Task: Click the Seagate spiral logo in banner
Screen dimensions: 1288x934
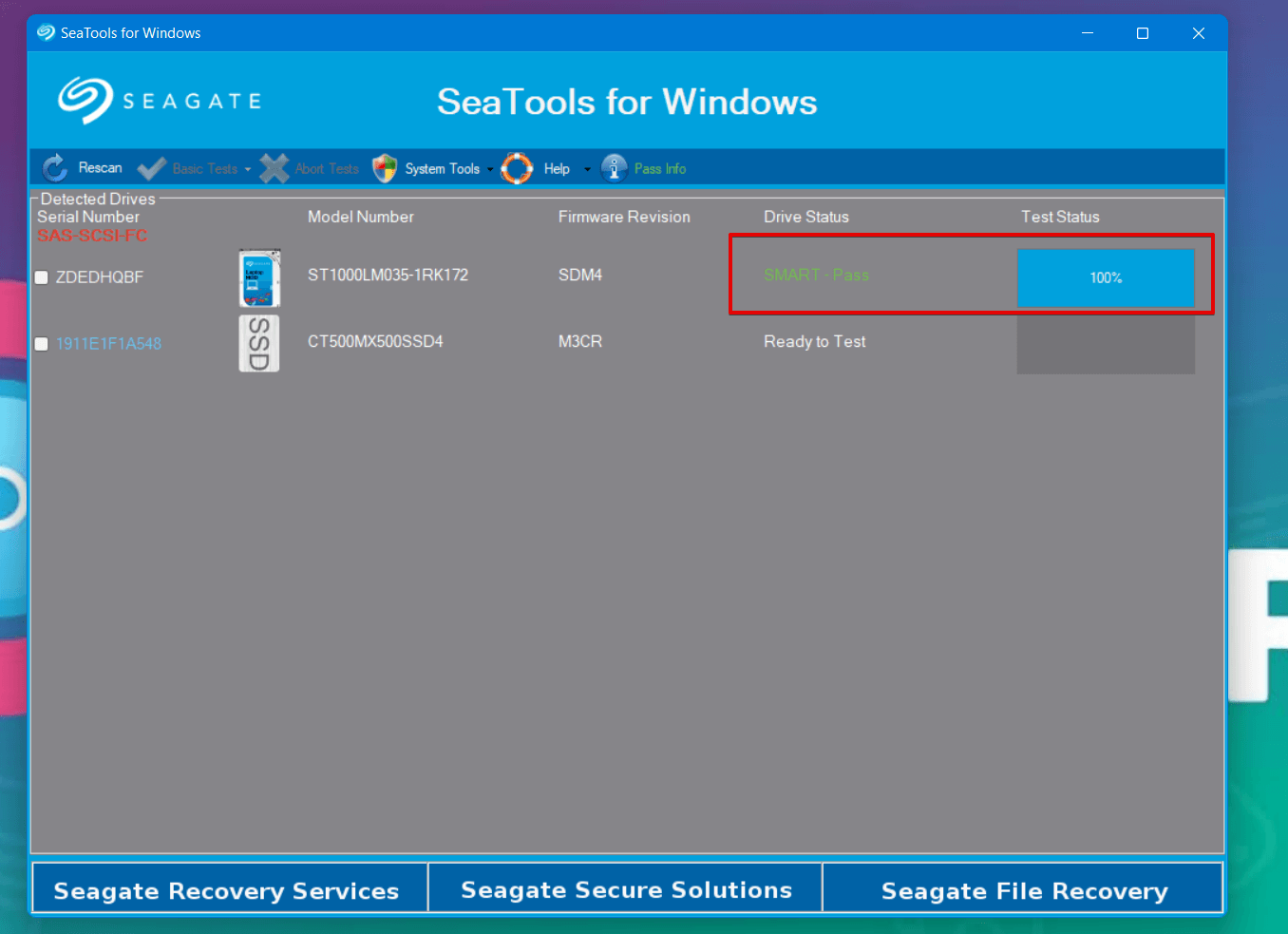Action: (85, 100)
